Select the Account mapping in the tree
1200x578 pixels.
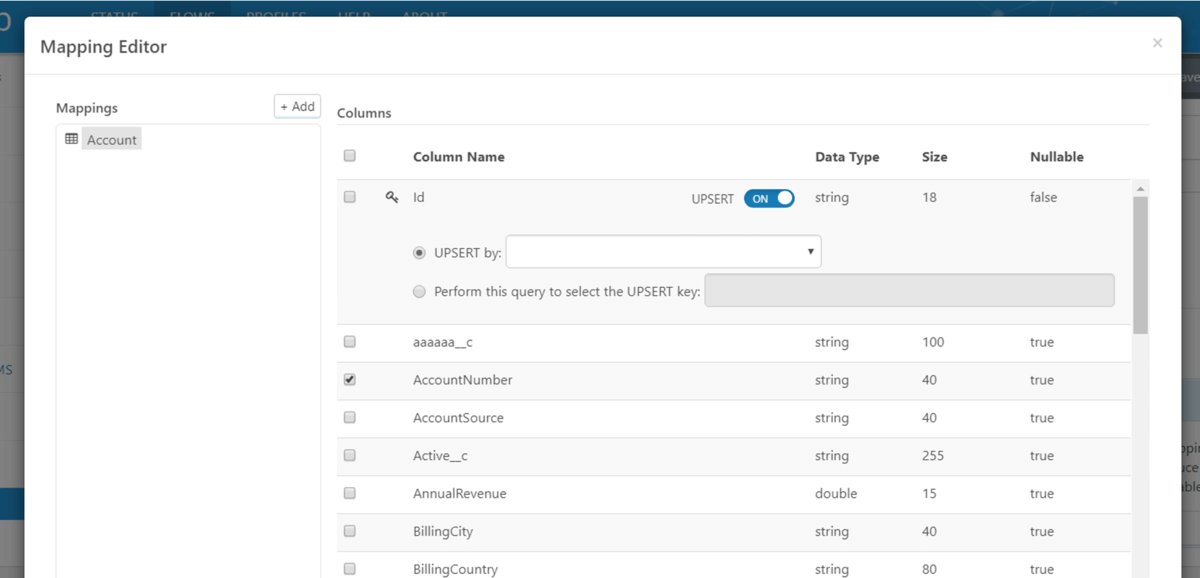click(x=111, y=140)
